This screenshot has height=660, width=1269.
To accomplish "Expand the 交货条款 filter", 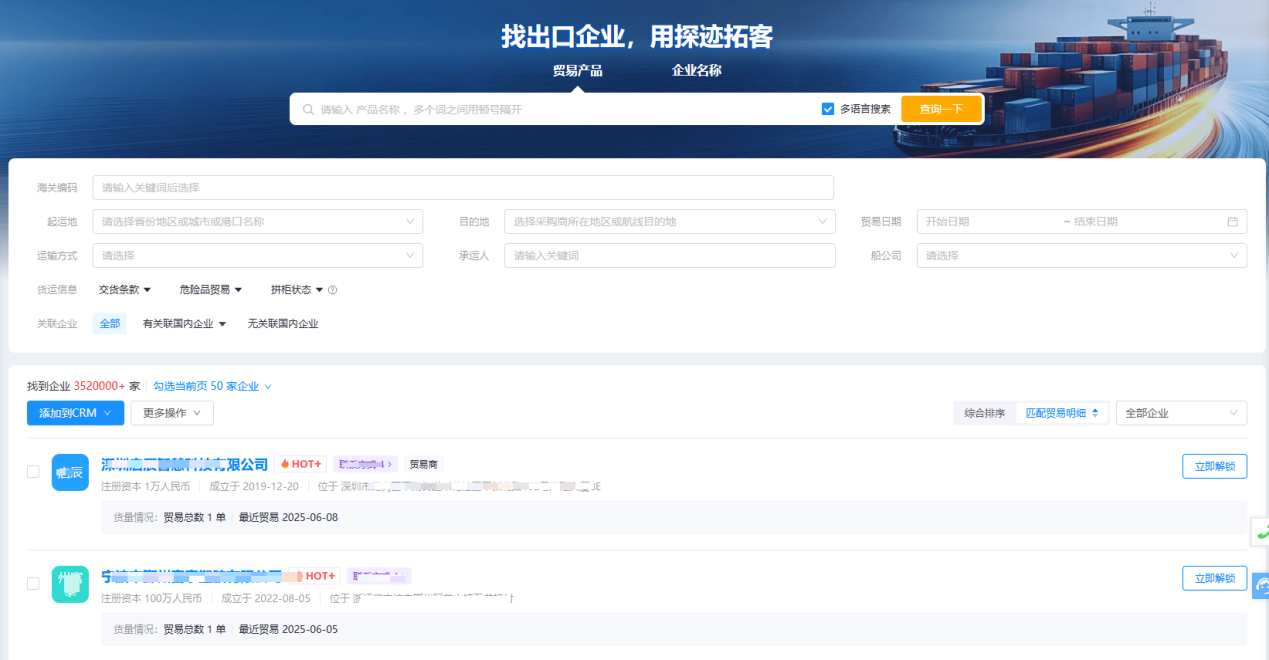I will click(x=125, y=290).
